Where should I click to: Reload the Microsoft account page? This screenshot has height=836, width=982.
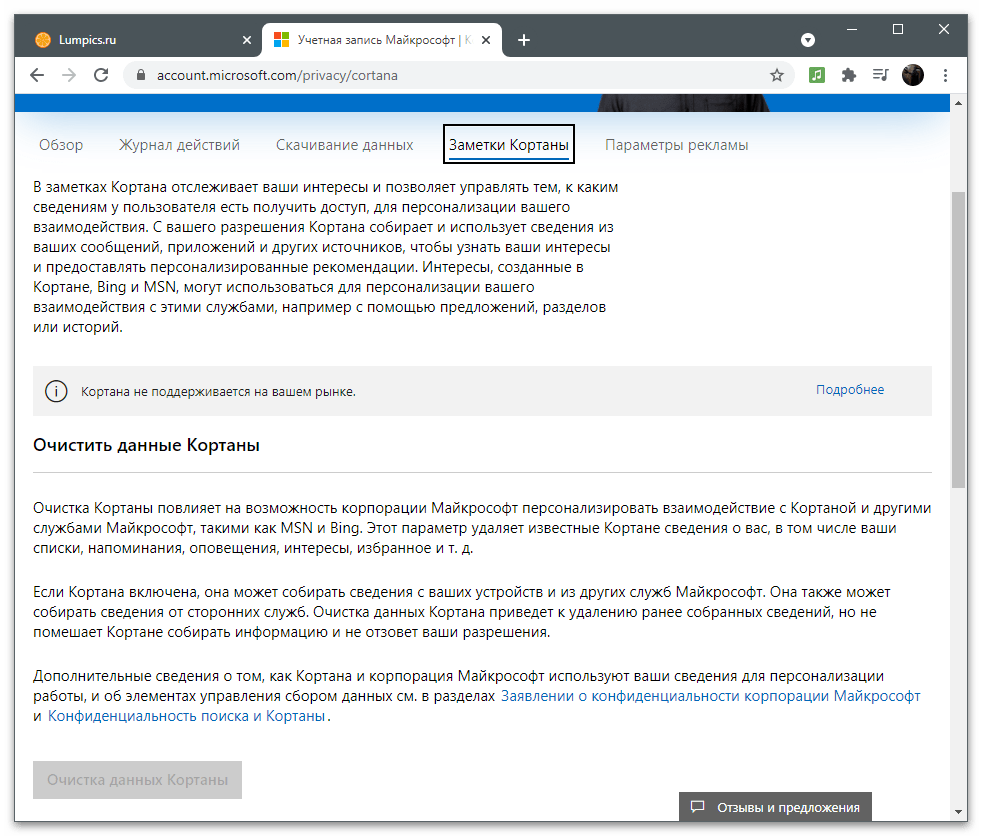[101, 76]
